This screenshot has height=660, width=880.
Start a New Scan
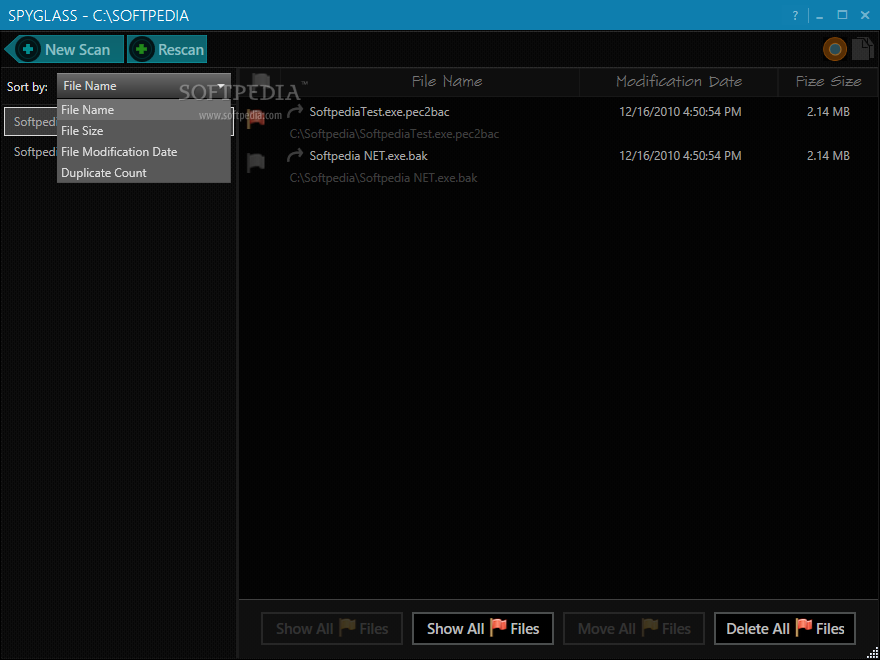(x=65, y=49)
